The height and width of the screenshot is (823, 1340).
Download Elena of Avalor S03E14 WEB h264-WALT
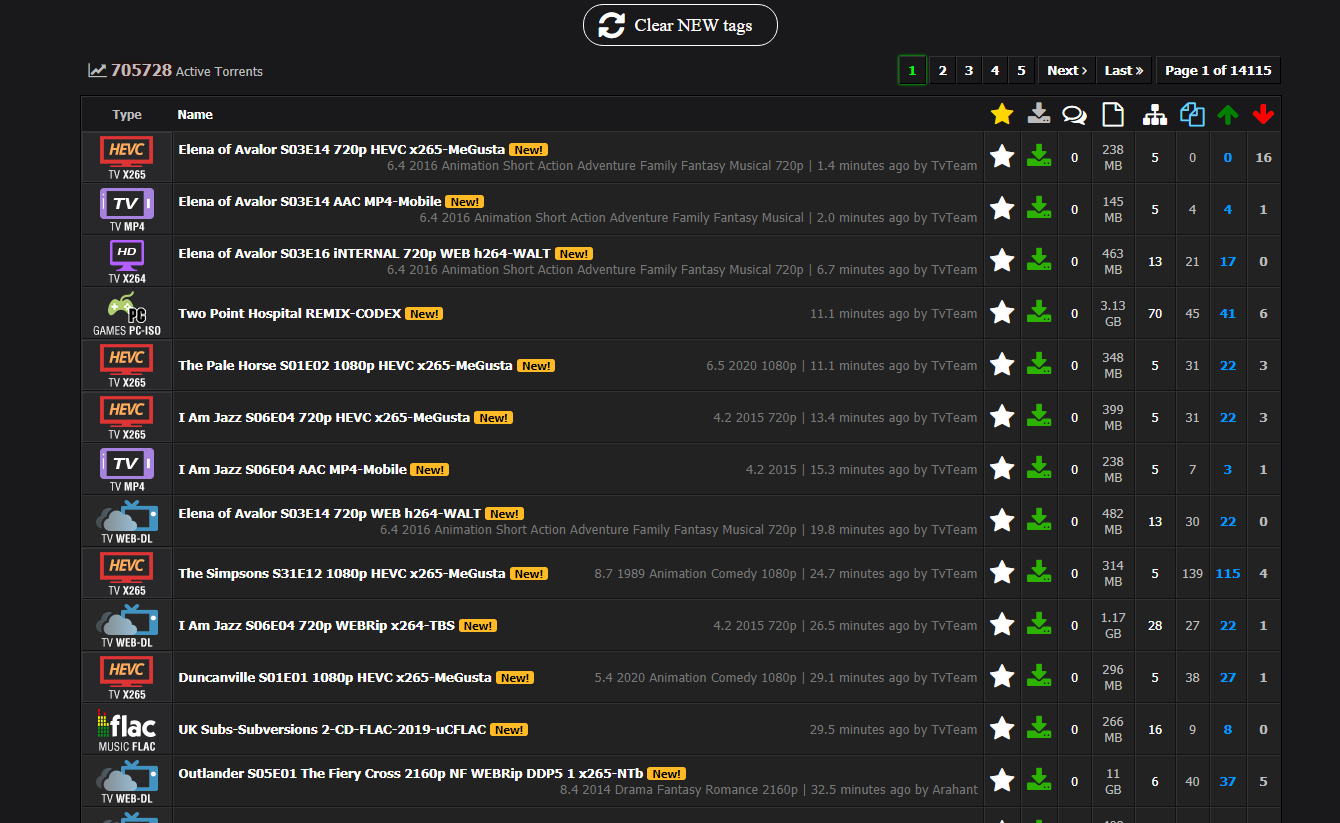(x=1039, y=520)
